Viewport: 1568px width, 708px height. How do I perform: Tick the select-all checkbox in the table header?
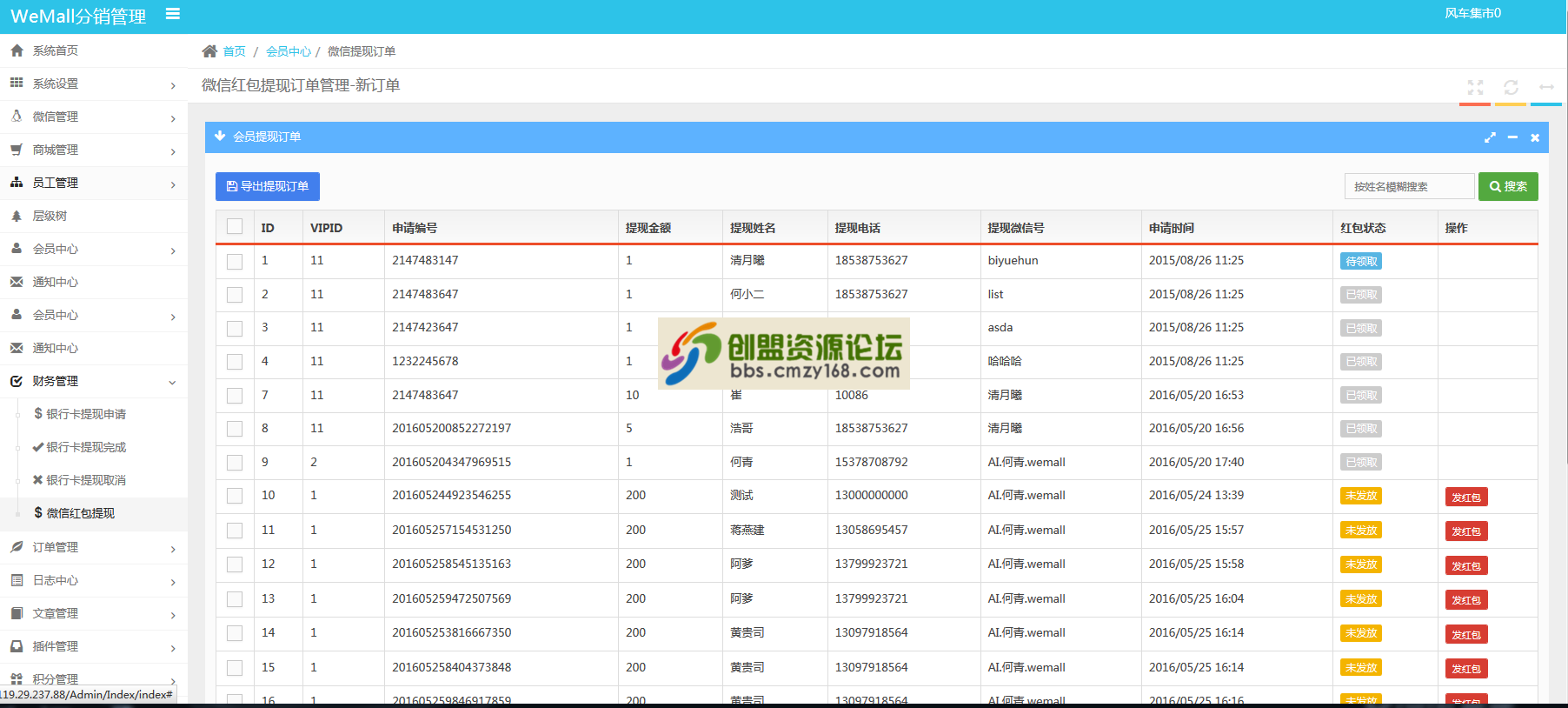coord(235,226)
